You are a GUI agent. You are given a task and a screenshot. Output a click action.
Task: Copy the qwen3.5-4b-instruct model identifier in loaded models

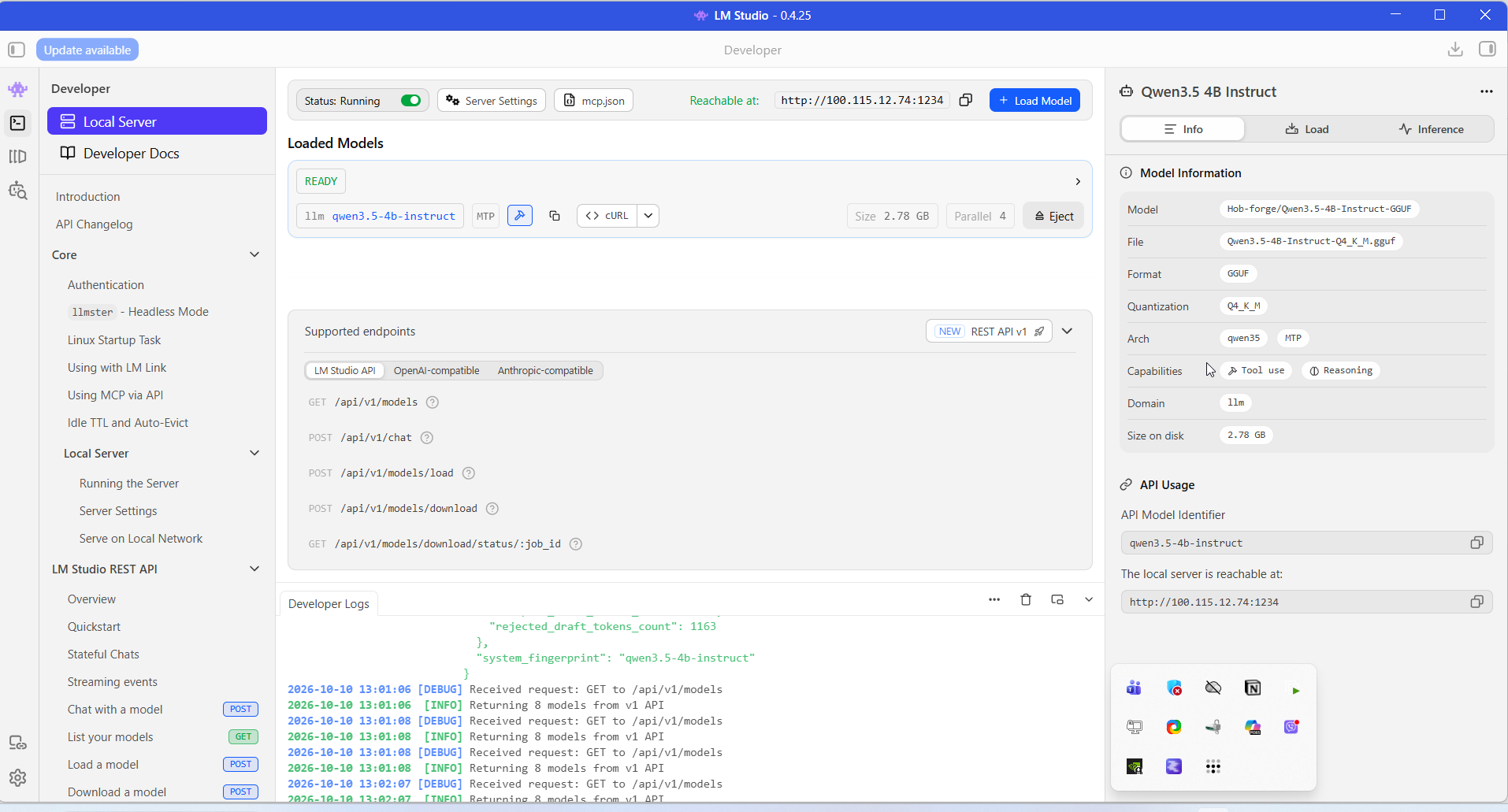555,216
